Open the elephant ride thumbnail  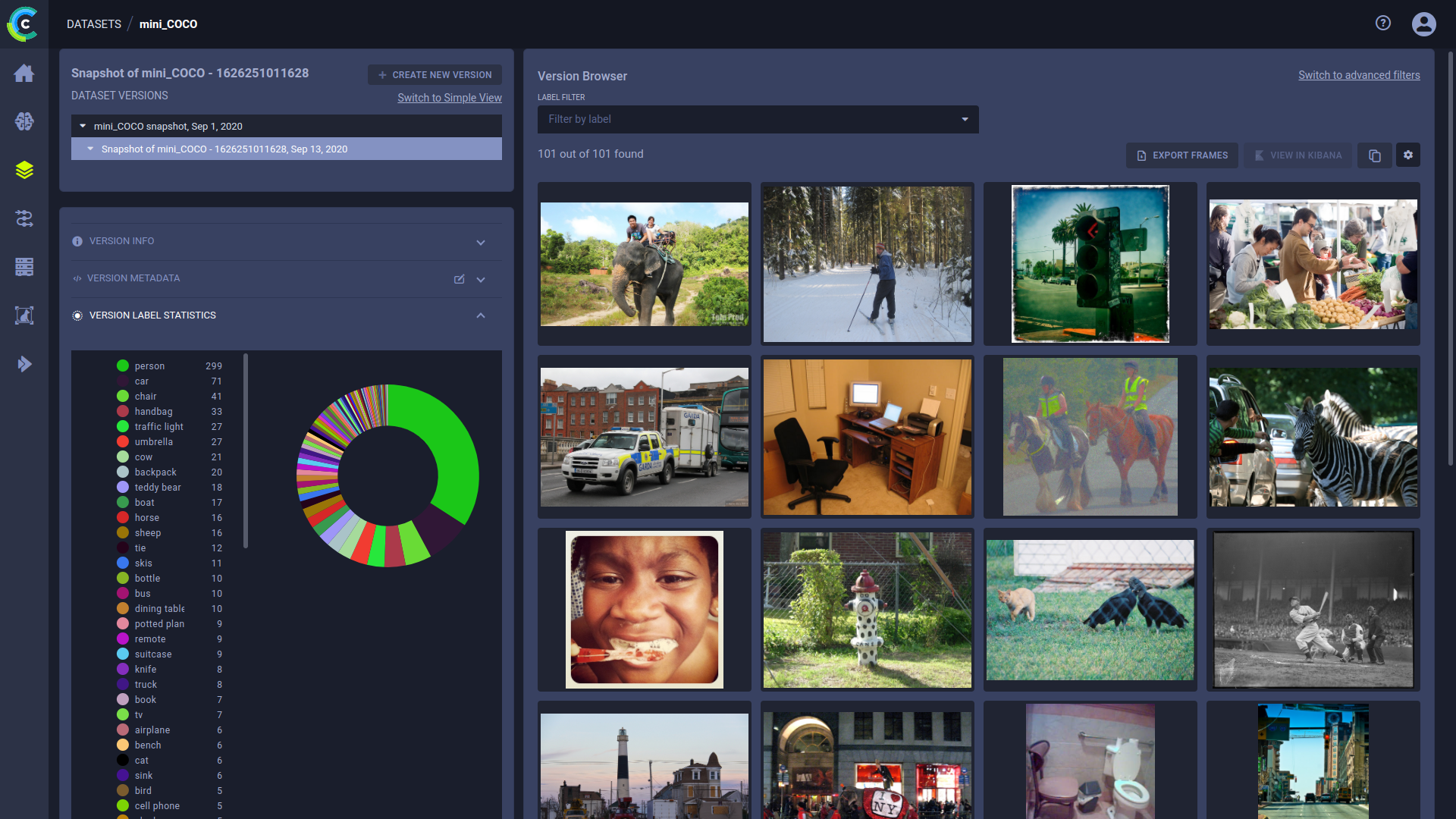tap(644, 264)
